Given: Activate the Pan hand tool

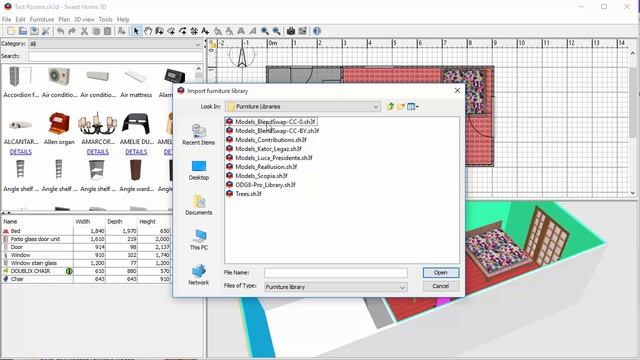Looking at the screenshot, I should point(148,31).
